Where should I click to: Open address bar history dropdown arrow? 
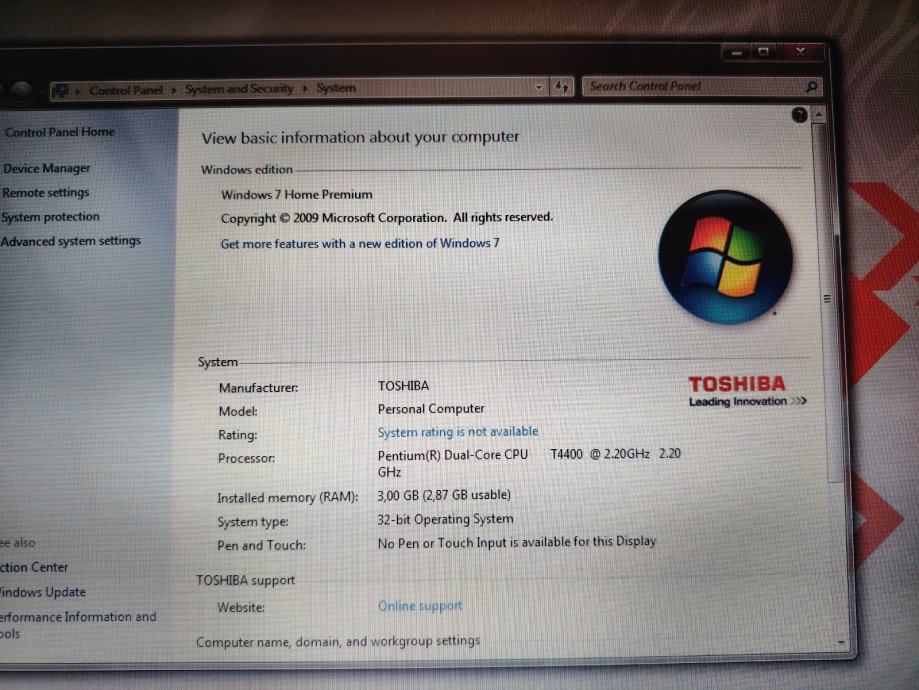coord(539,87)
